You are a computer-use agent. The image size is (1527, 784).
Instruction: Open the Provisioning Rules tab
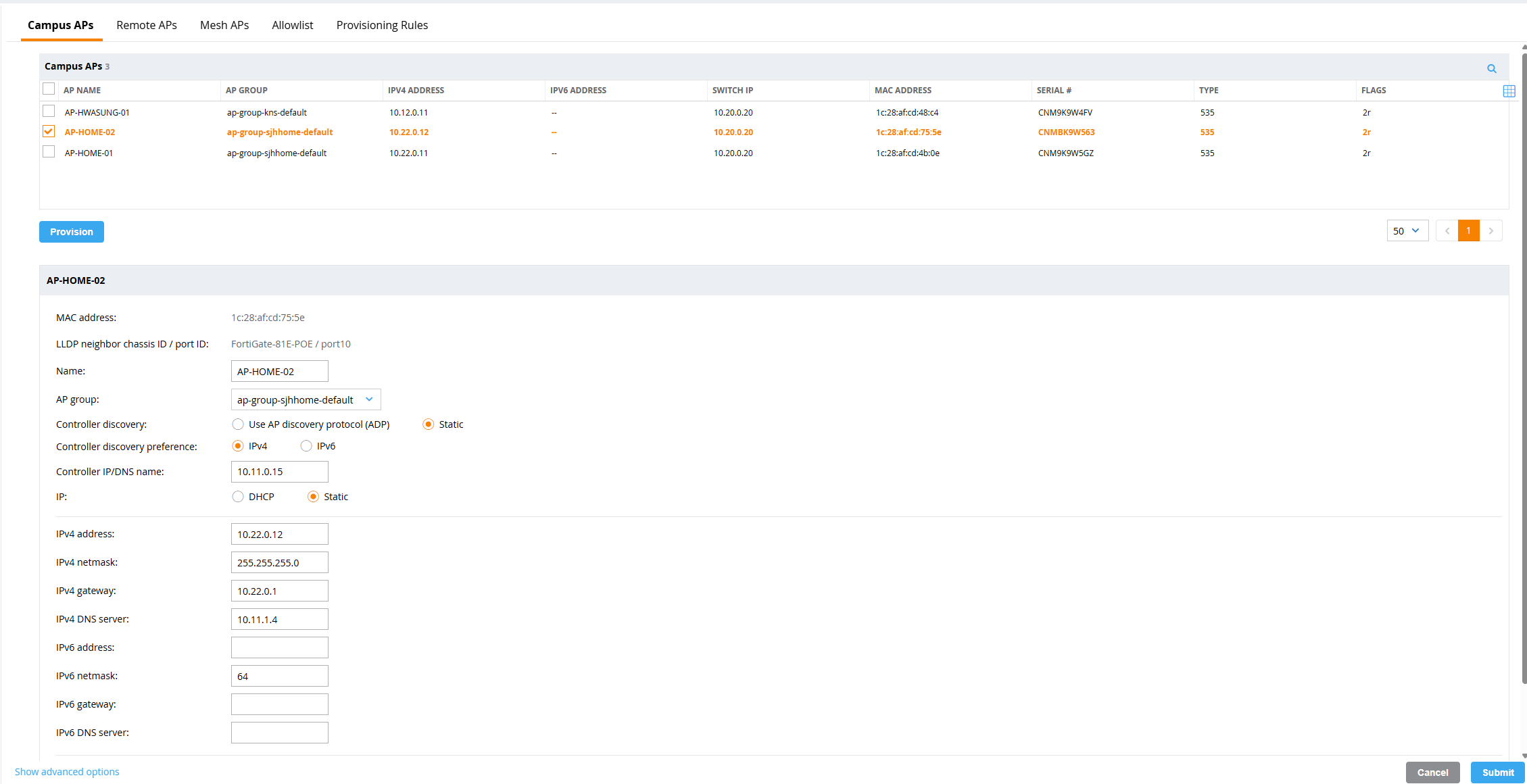382,25
